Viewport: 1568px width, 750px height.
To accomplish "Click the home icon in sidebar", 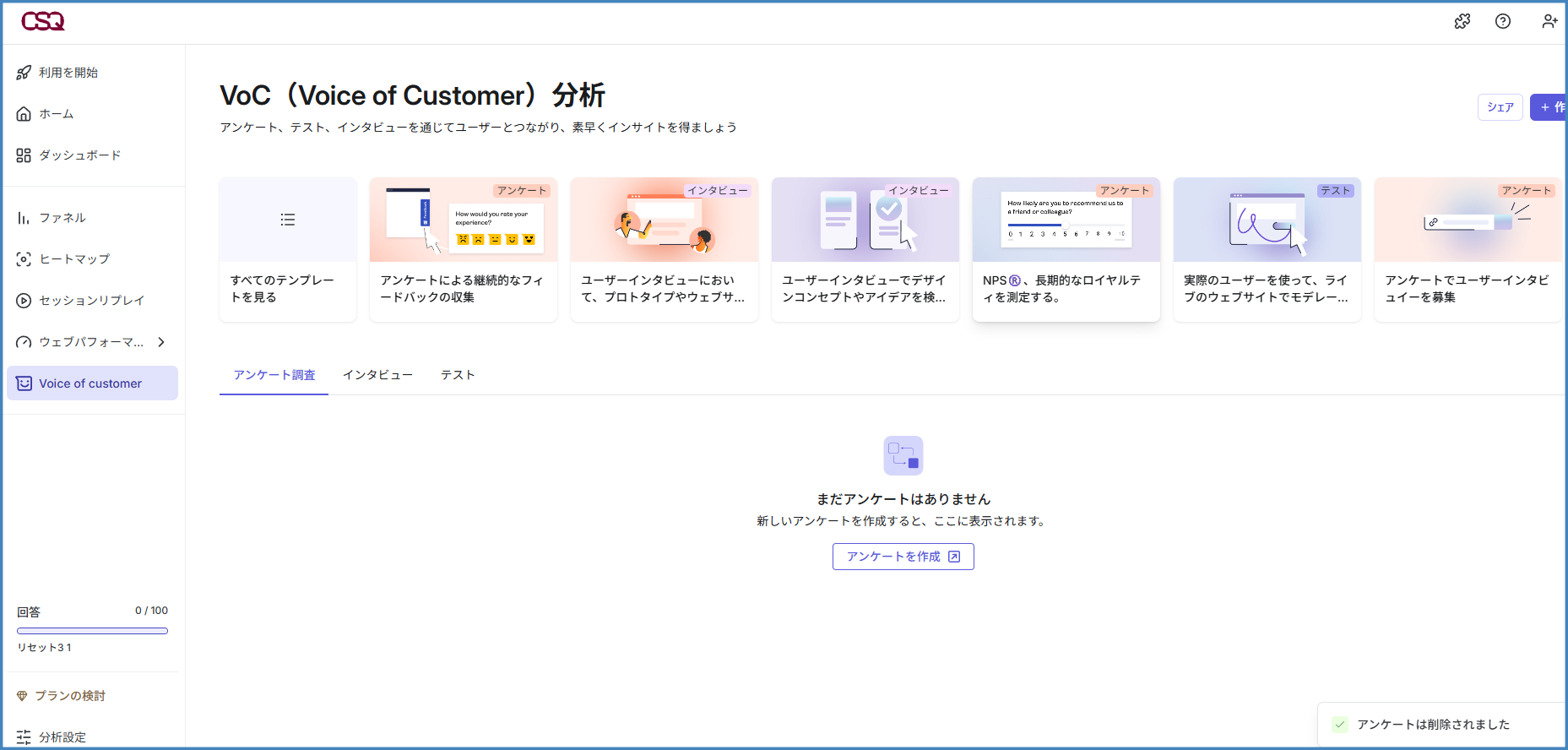I will tap(24, 114).
